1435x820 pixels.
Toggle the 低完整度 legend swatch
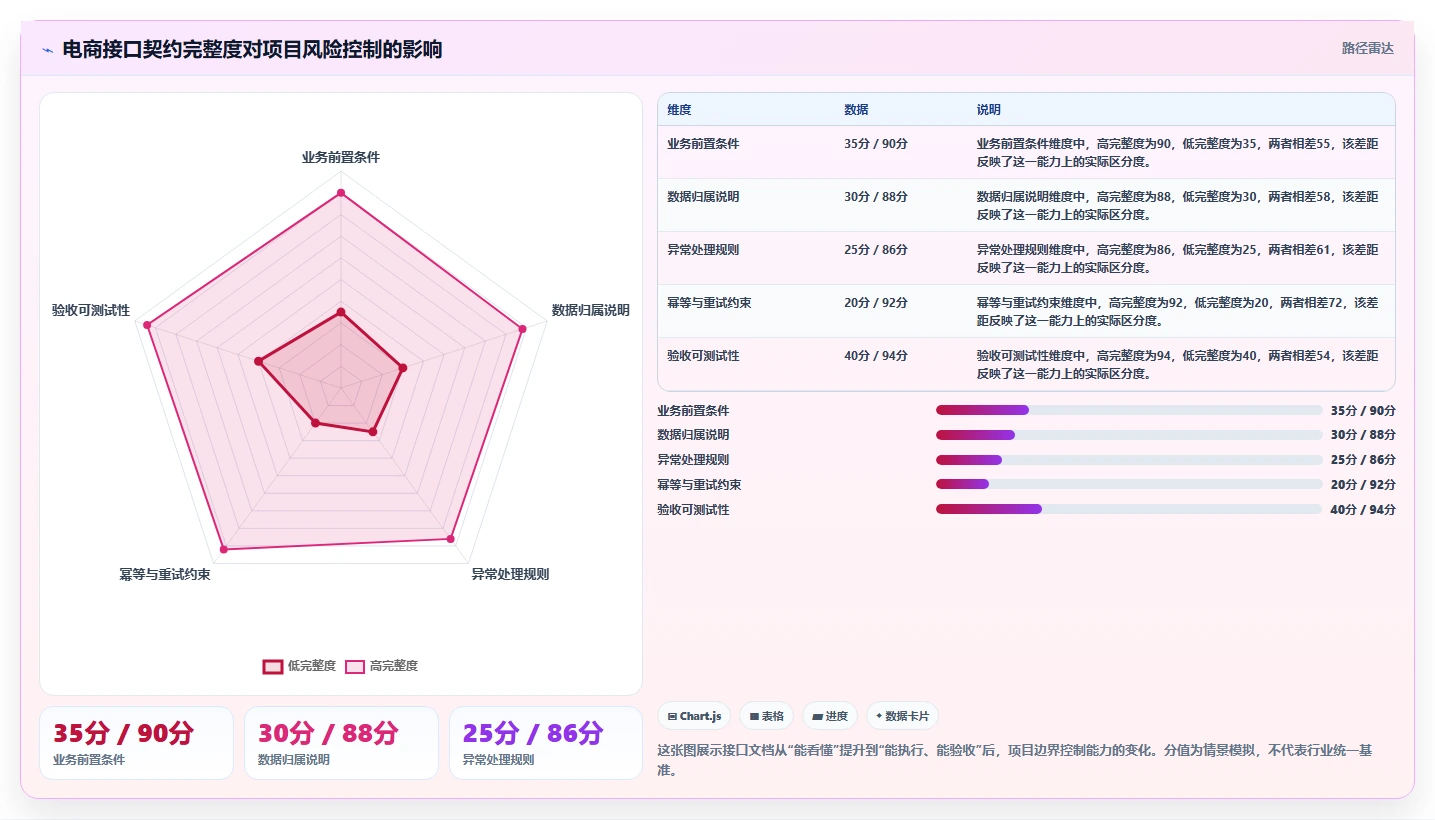point(273,666)
